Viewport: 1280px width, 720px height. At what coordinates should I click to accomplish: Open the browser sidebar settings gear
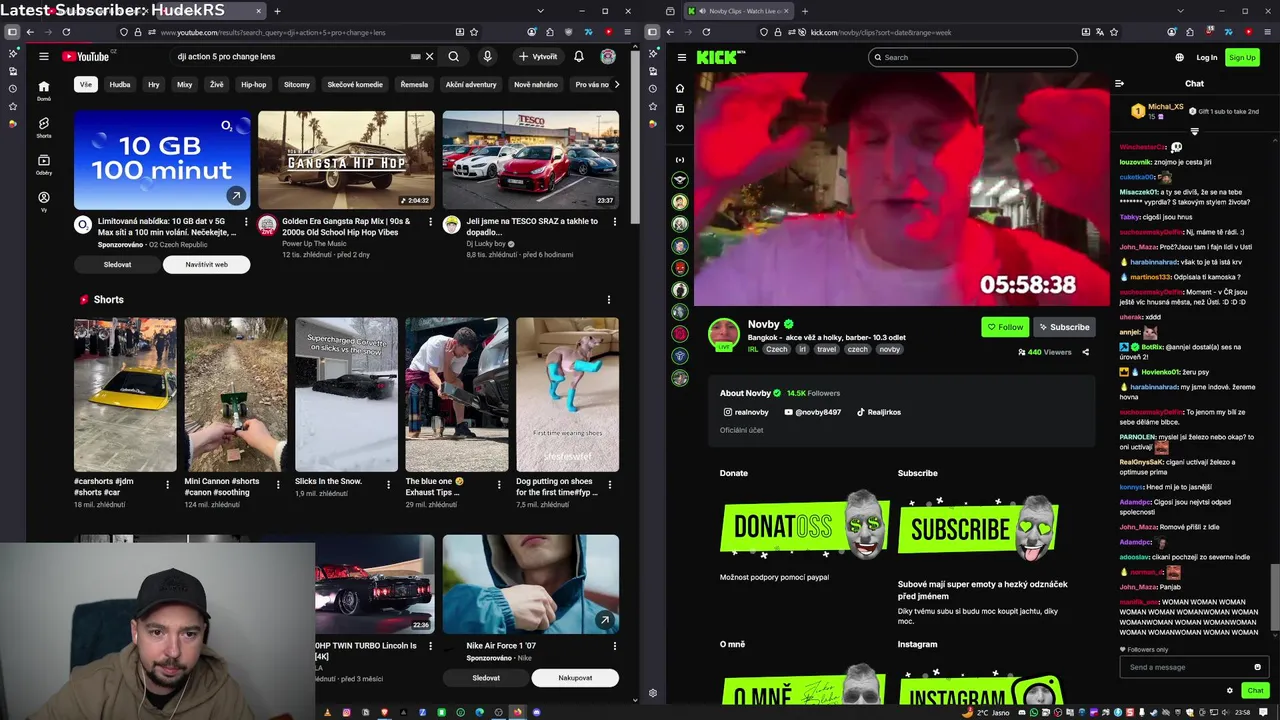click(x=652, y=693)
